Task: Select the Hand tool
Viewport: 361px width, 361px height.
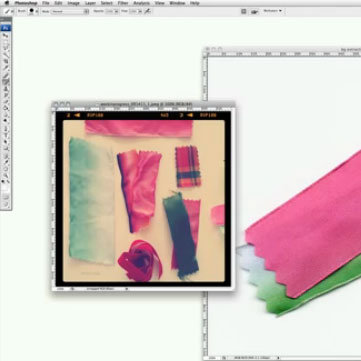Action: [6, 168]
